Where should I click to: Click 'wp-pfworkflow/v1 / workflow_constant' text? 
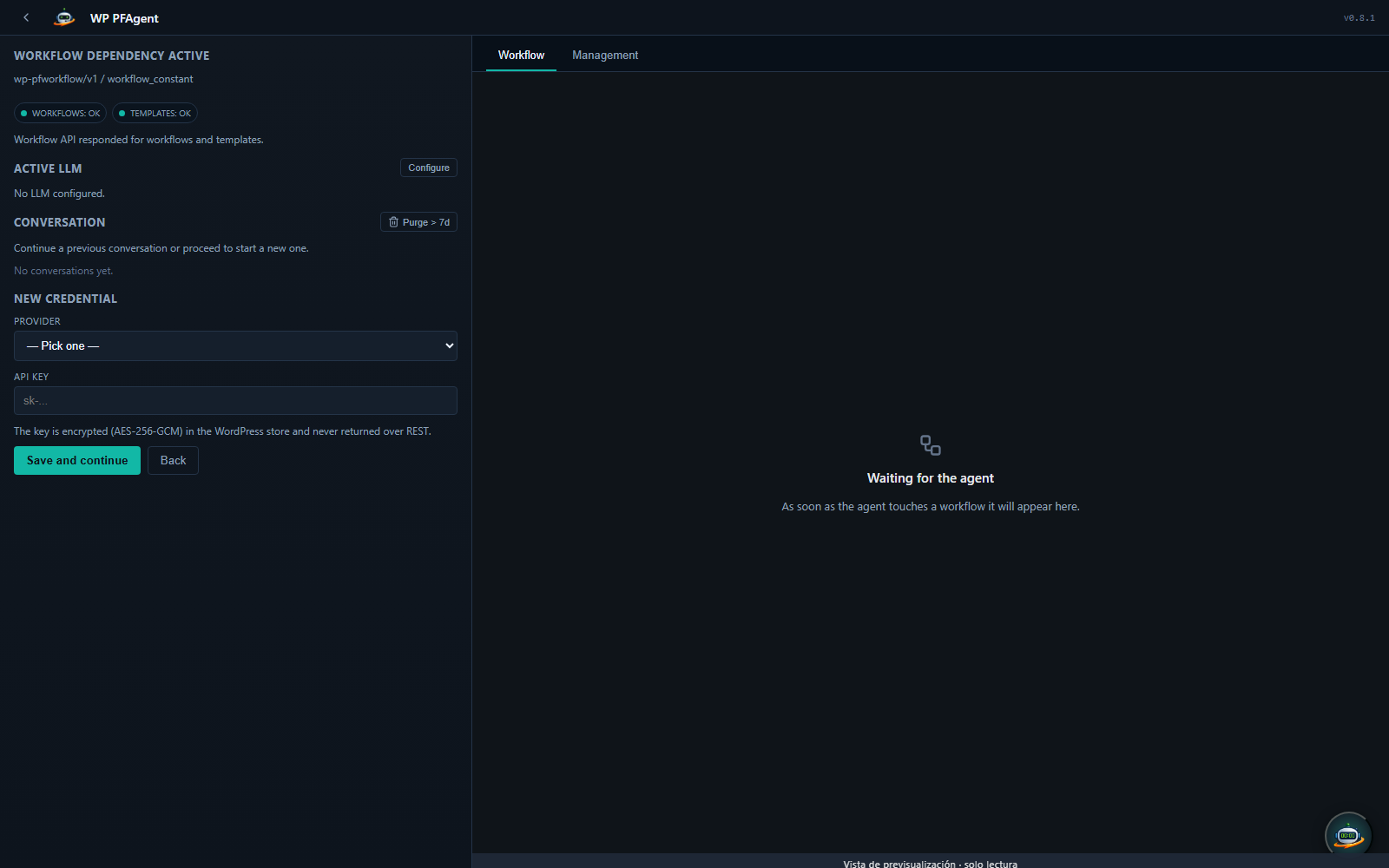103,79
